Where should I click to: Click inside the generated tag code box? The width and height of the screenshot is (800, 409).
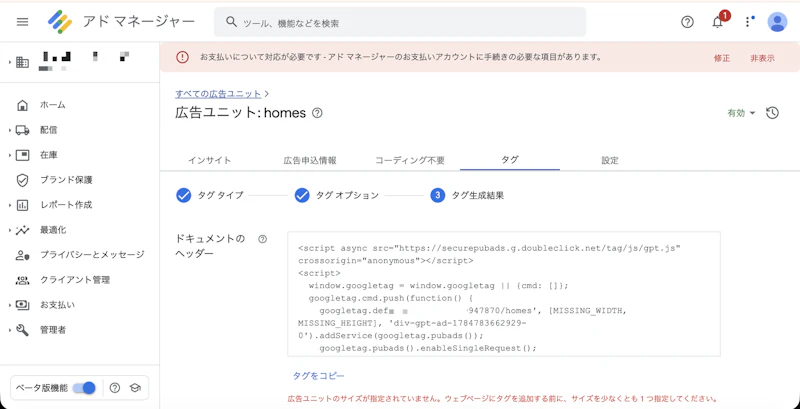504,294
